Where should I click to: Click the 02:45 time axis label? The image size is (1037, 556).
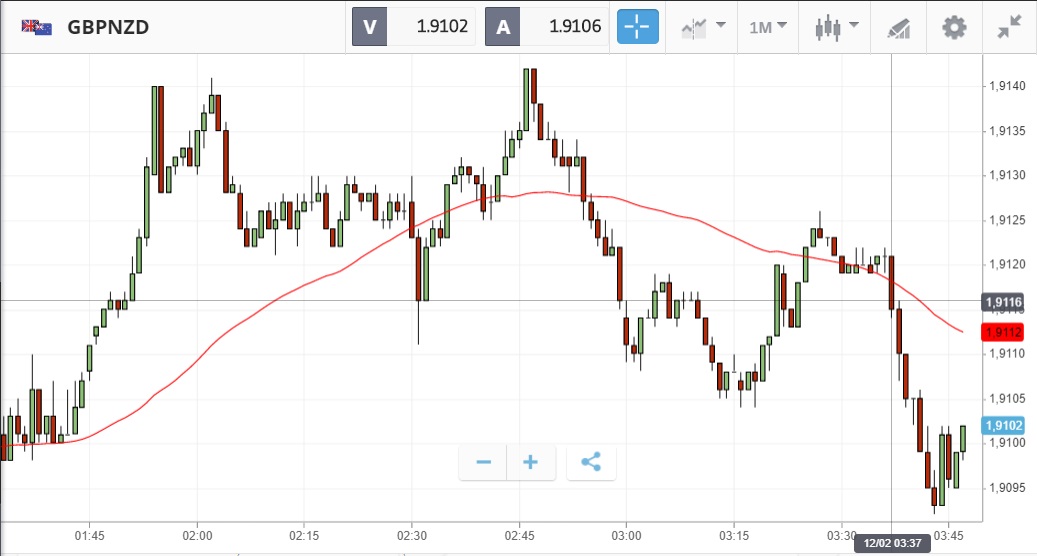click(x=519, y=535)
